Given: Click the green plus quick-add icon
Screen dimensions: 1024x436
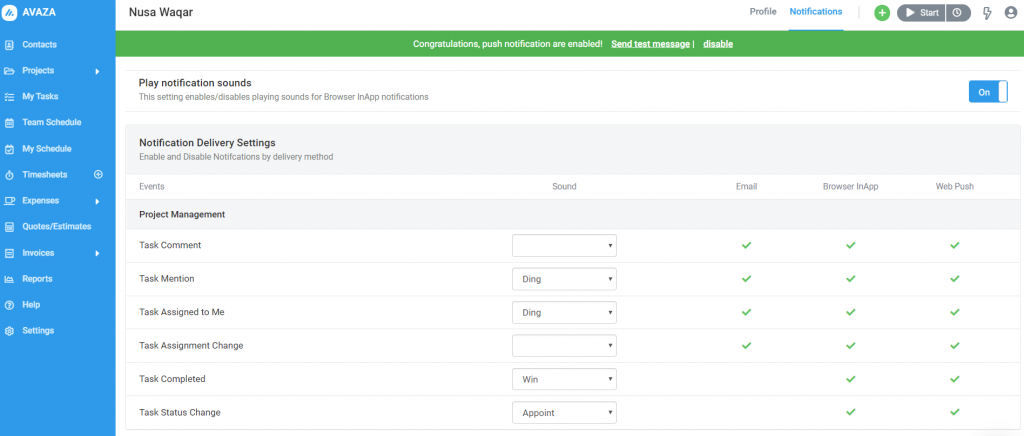Looking at the screenshot, I should tap(882, 13).
